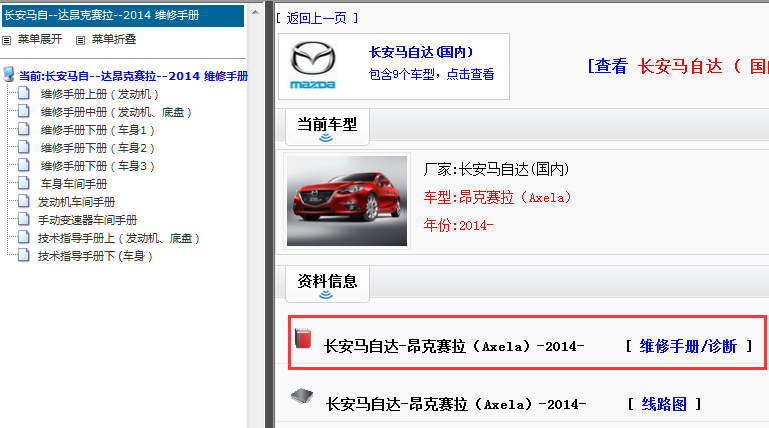Click page icon next to 发动机车间手册
The image size is (769, 428).
[24, 201]
